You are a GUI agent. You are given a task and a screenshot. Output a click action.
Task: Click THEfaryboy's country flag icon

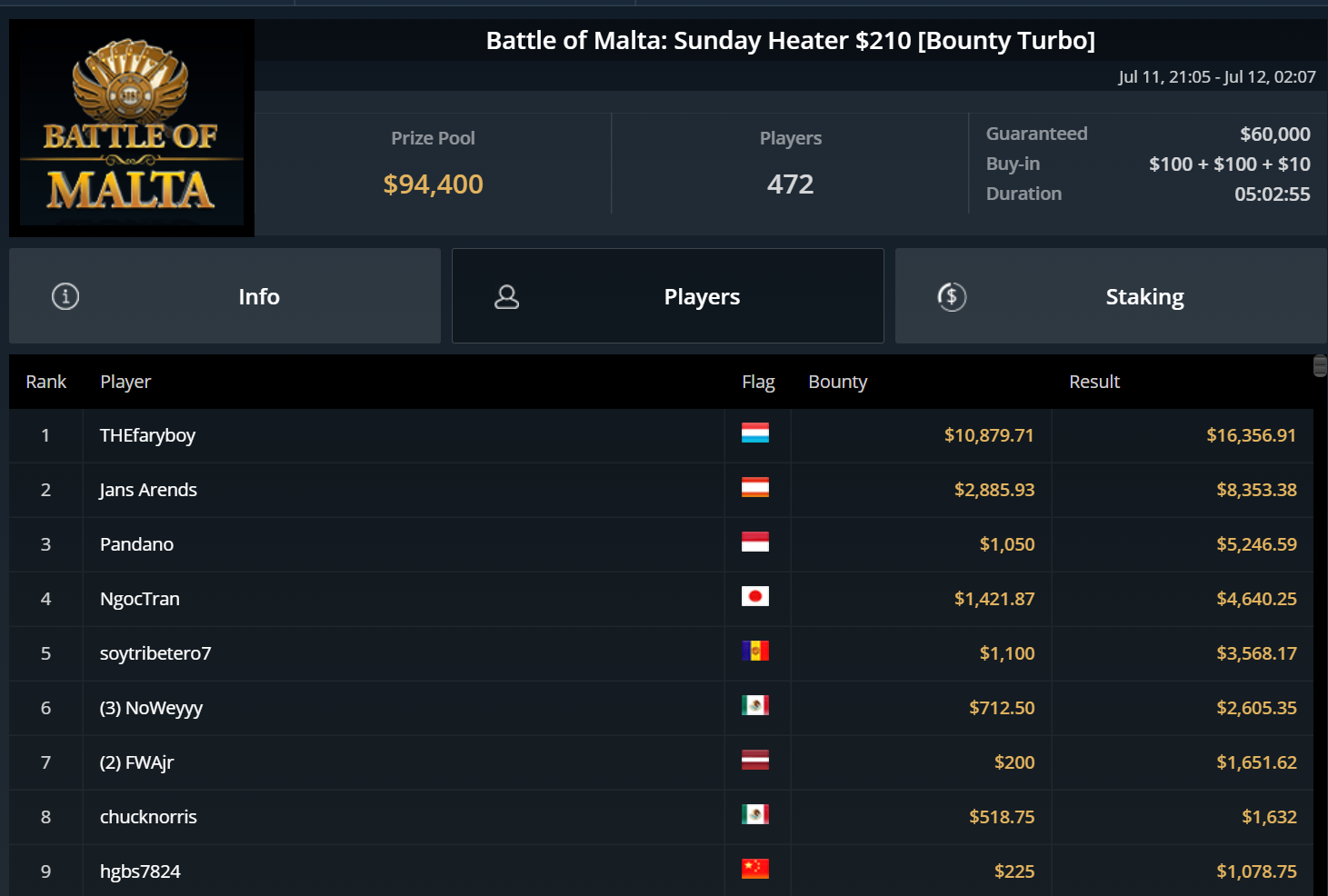pos(754,433)
